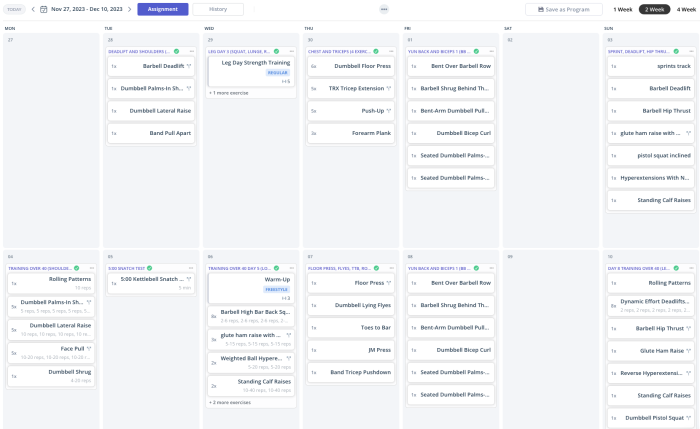Open options menu for Sprint, Deadlift workout

click(x=691, y=51)
